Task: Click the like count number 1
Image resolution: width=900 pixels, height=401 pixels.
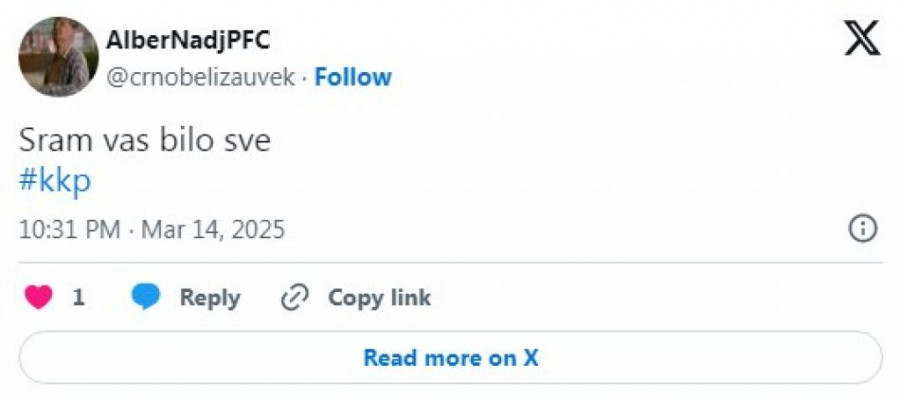Action: tap(79, 298)
